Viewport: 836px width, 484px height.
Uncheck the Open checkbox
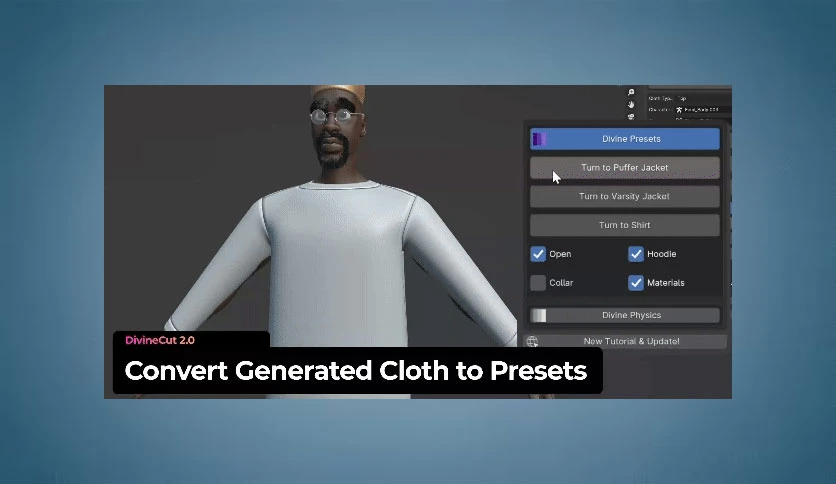(538, 254)
